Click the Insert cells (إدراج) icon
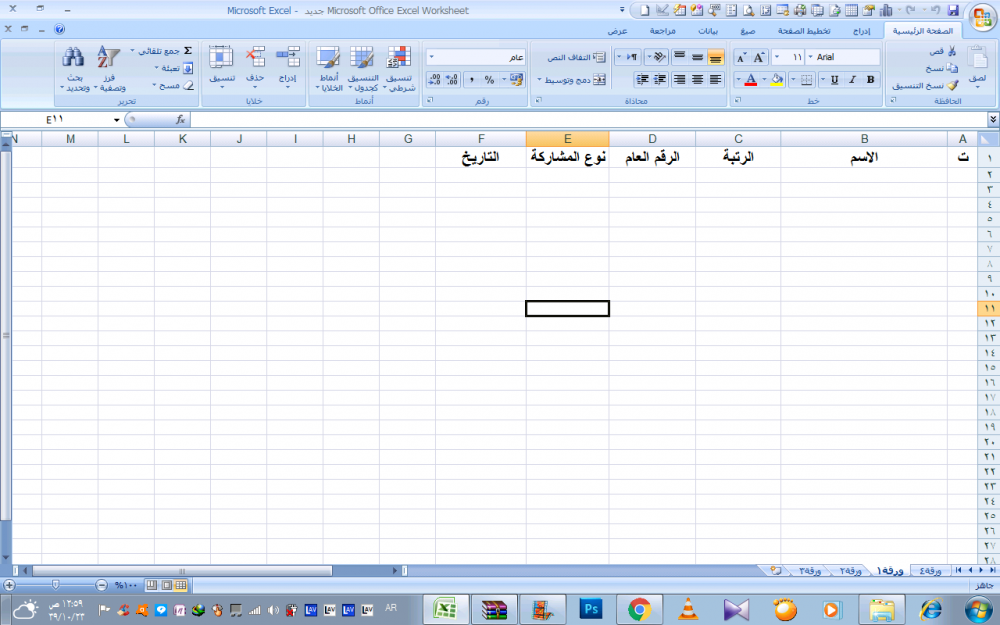Screen dimensions: 1000x625 pos(287,58)
